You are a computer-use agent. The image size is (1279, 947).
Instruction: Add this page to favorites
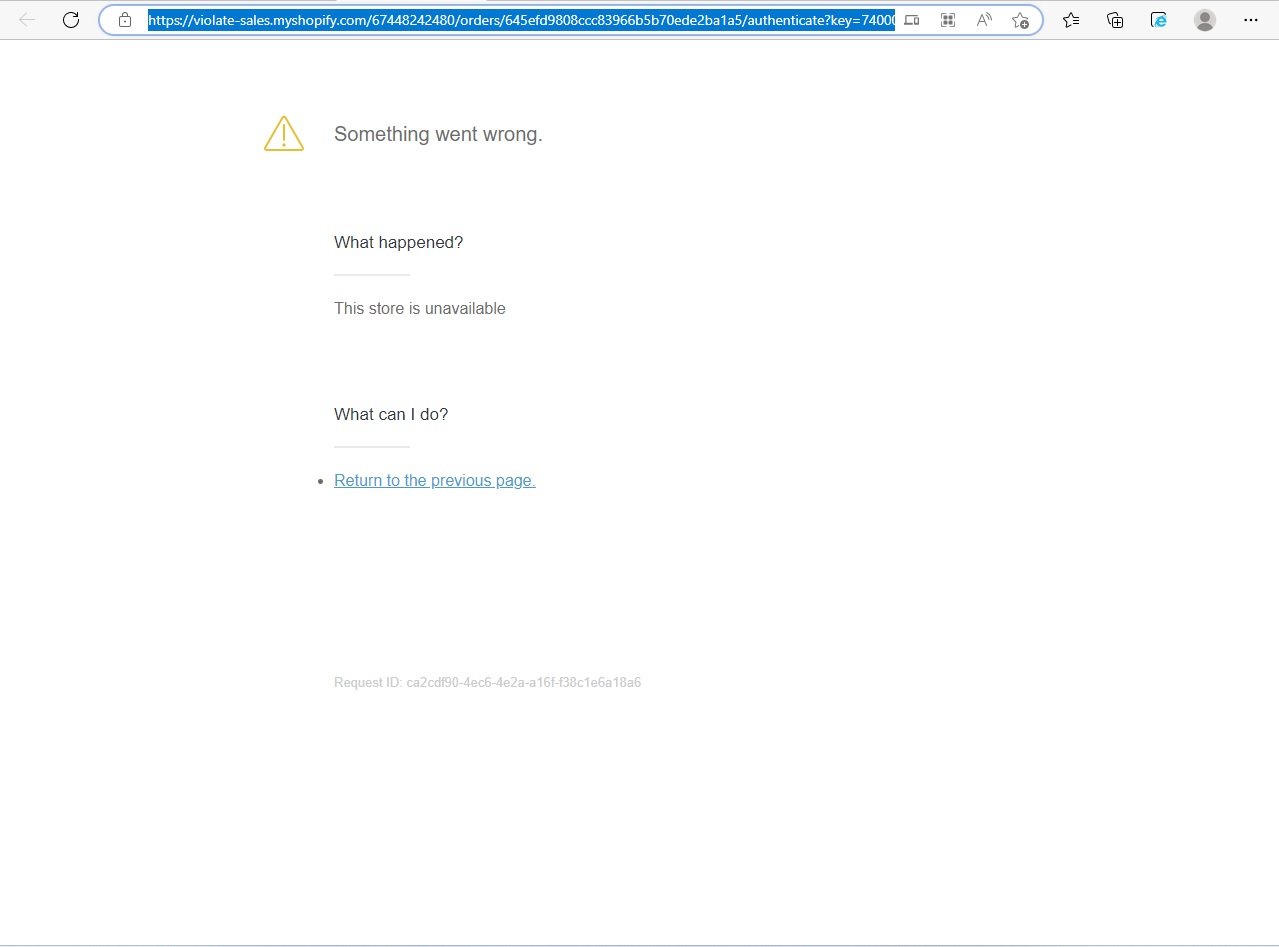click(1020, 20)
